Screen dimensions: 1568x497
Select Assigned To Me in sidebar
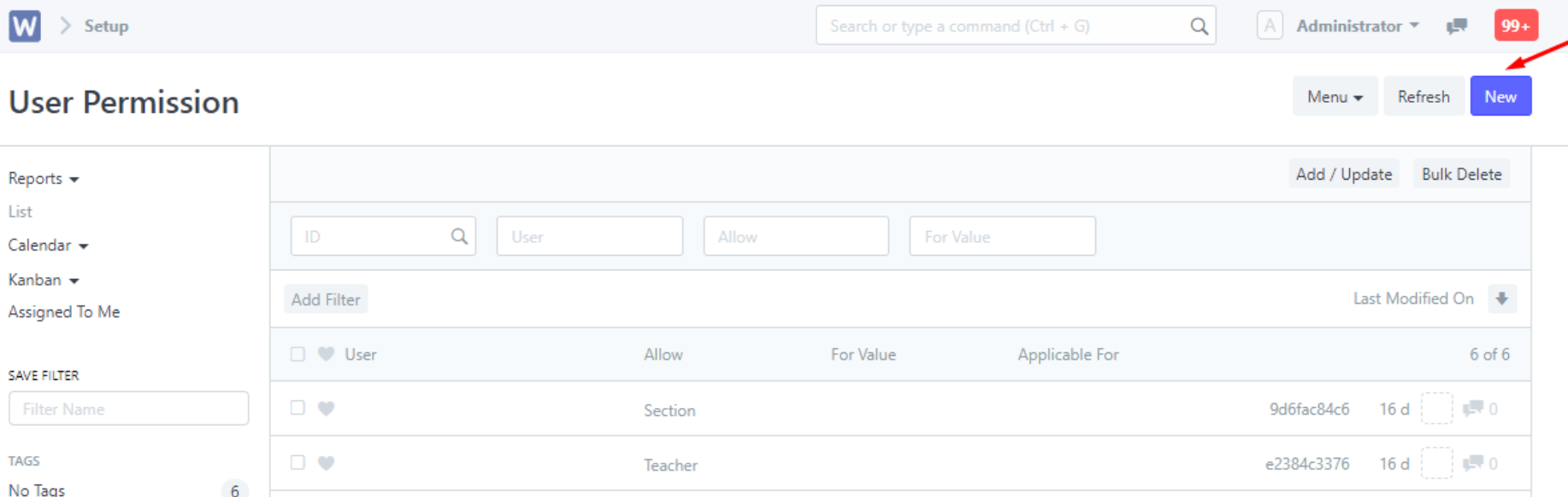coord(64,312)
